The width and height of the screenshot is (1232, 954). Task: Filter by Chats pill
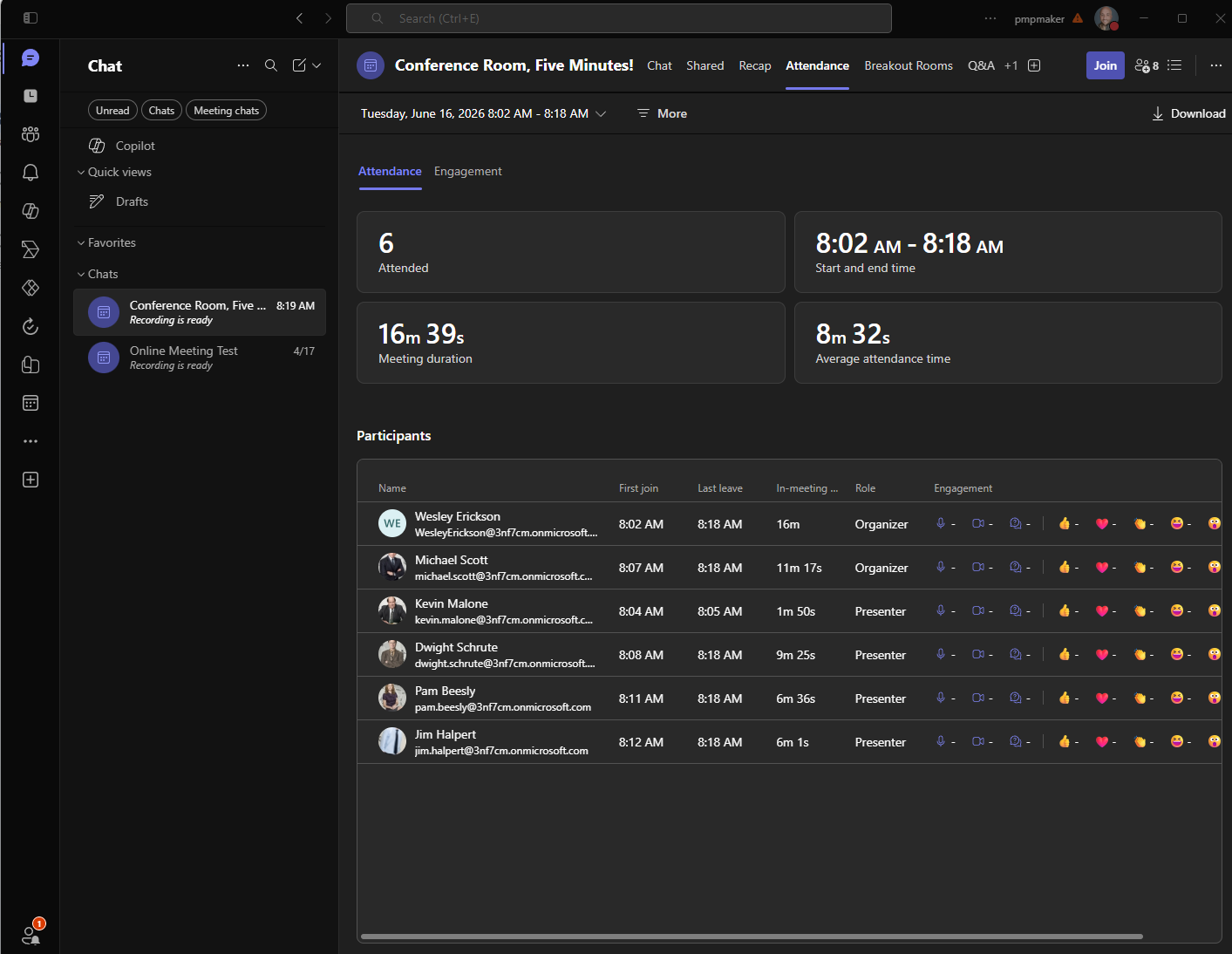[x=161, y=111]
